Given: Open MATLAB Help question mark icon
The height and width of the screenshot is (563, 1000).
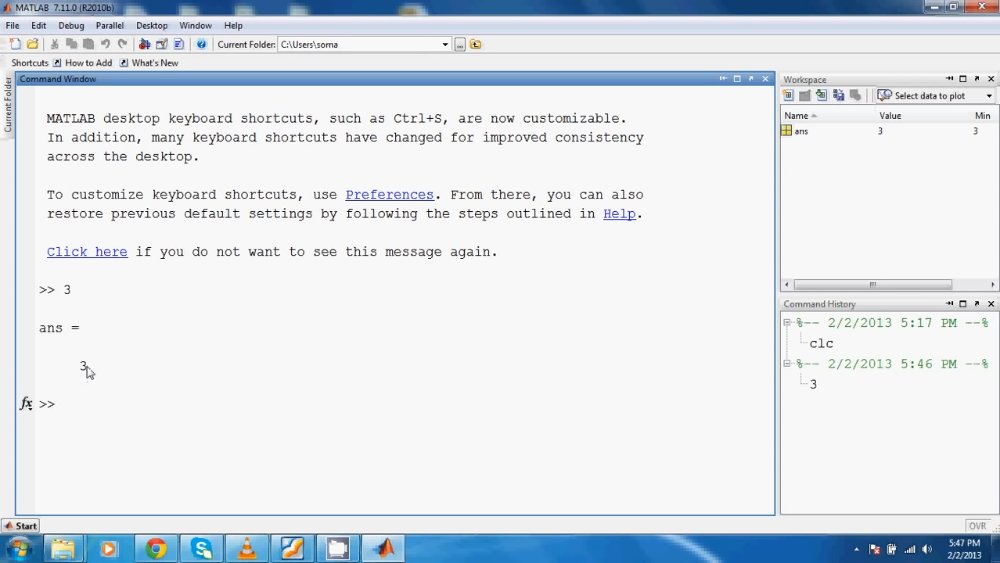Looking at the screenshot, I should [202, 44].
